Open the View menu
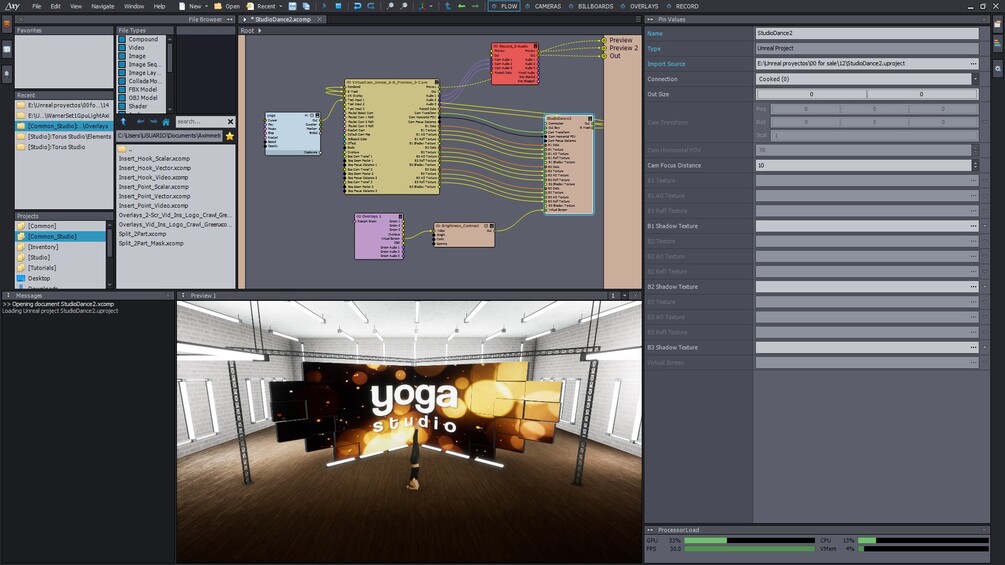 click(76, 6)
